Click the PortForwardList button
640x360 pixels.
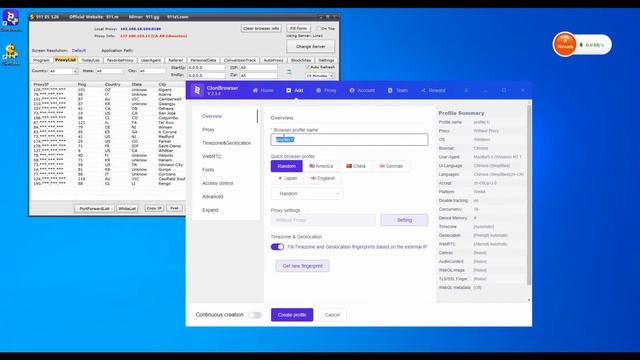pyautogui.click(x=94, y=209)
